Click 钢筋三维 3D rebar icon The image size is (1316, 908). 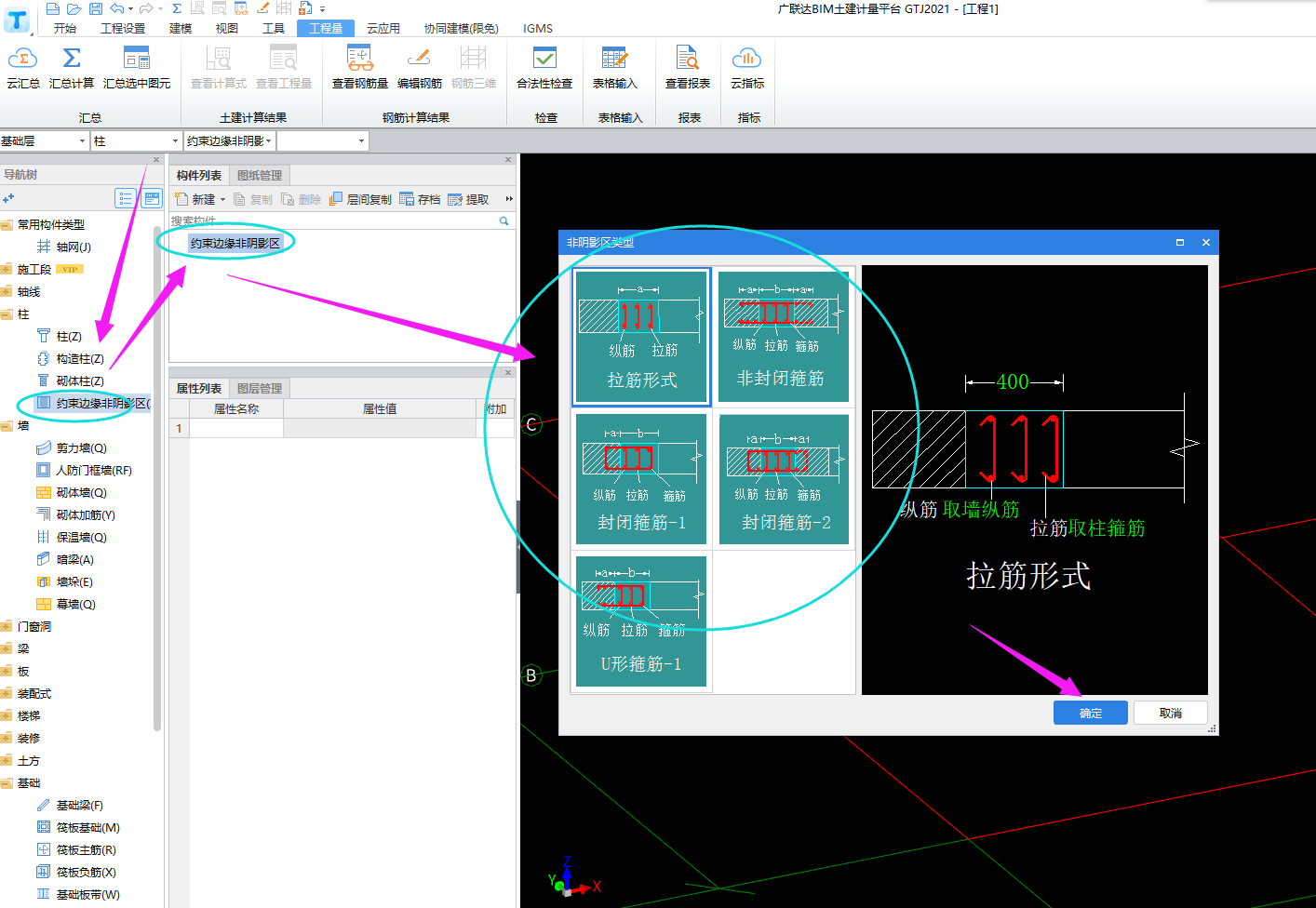(474, 60)
